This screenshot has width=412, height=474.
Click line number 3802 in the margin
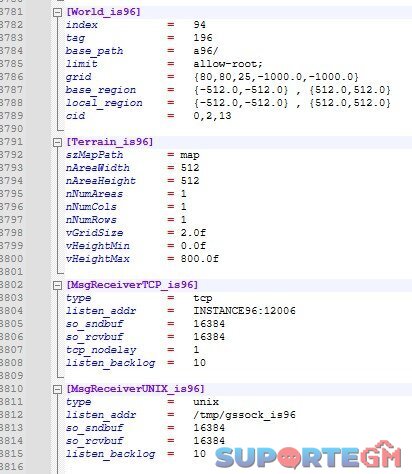click(12, 285)
